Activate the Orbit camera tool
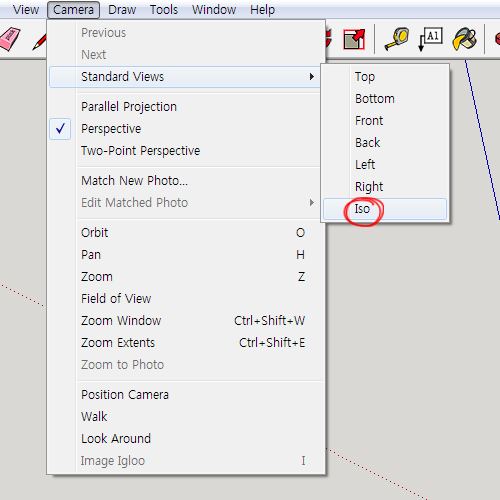 tap(185, 233)
